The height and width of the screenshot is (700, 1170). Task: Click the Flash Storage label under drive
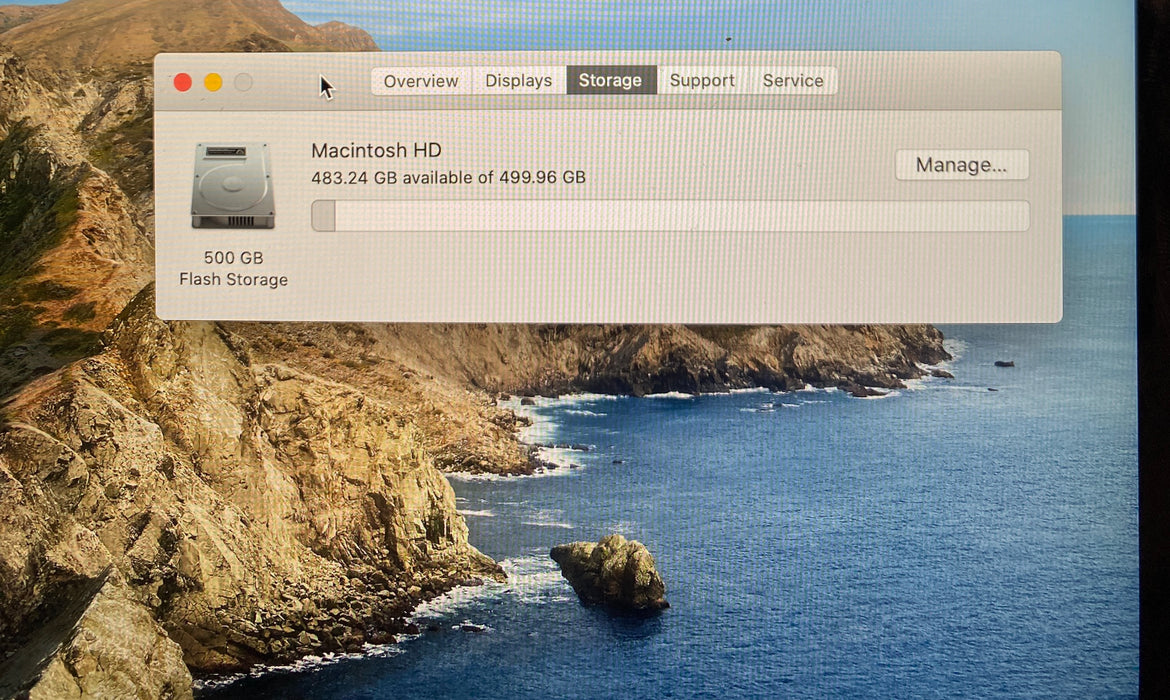(234, 279)
